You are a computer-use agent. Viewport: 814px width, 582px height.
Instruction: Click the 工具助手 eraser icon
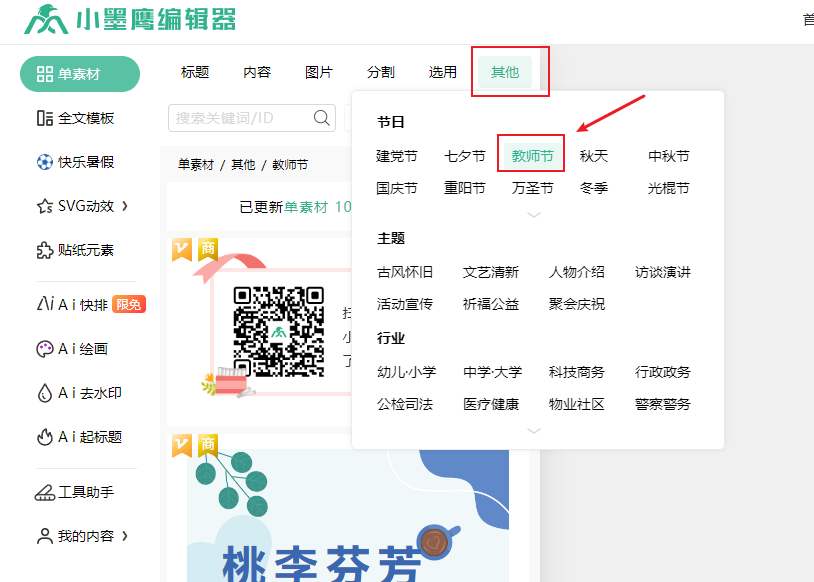click(45, 492)
